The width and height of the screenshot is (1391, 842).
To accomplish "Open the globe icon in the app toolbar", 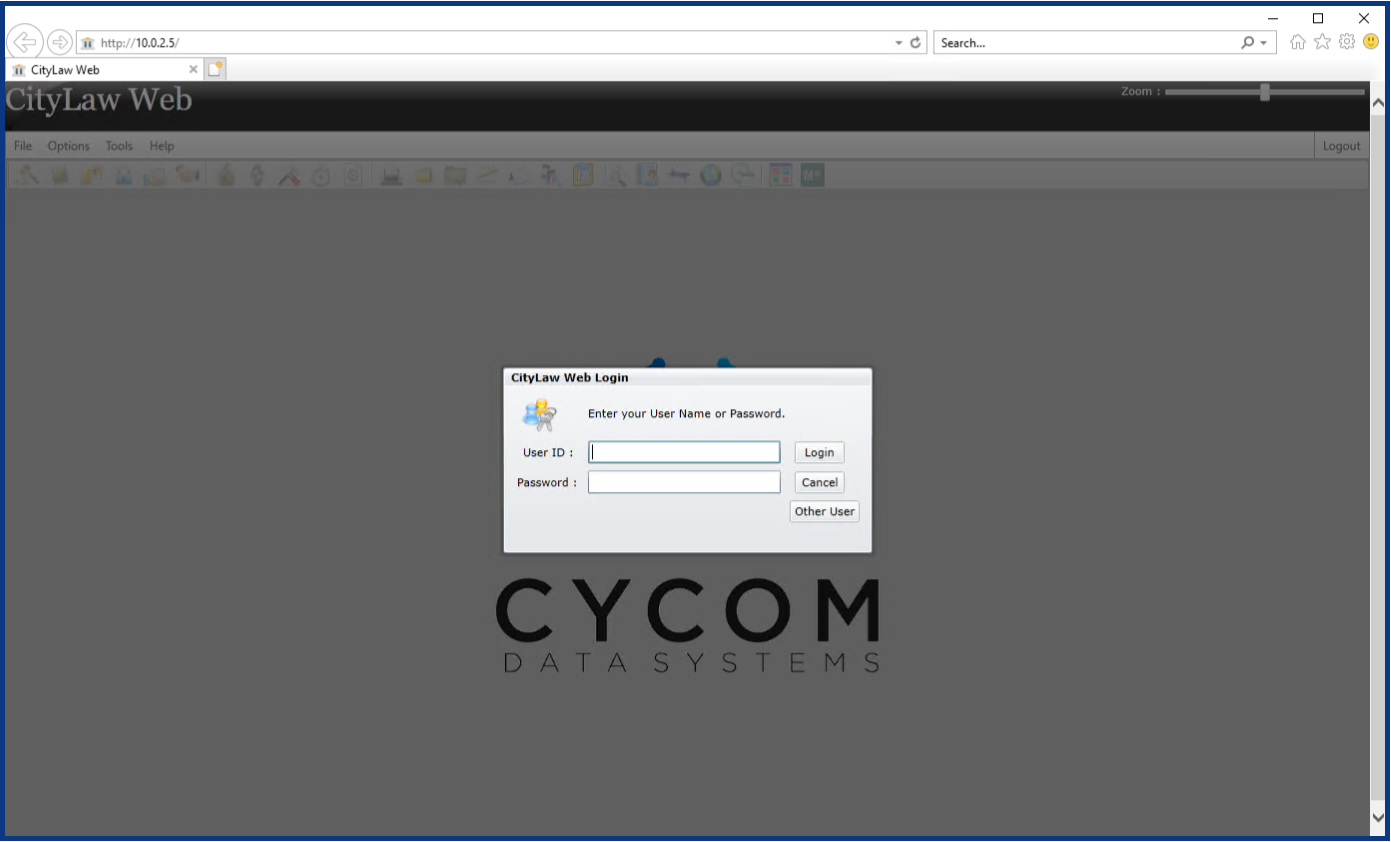I will (x=710, y=174).
